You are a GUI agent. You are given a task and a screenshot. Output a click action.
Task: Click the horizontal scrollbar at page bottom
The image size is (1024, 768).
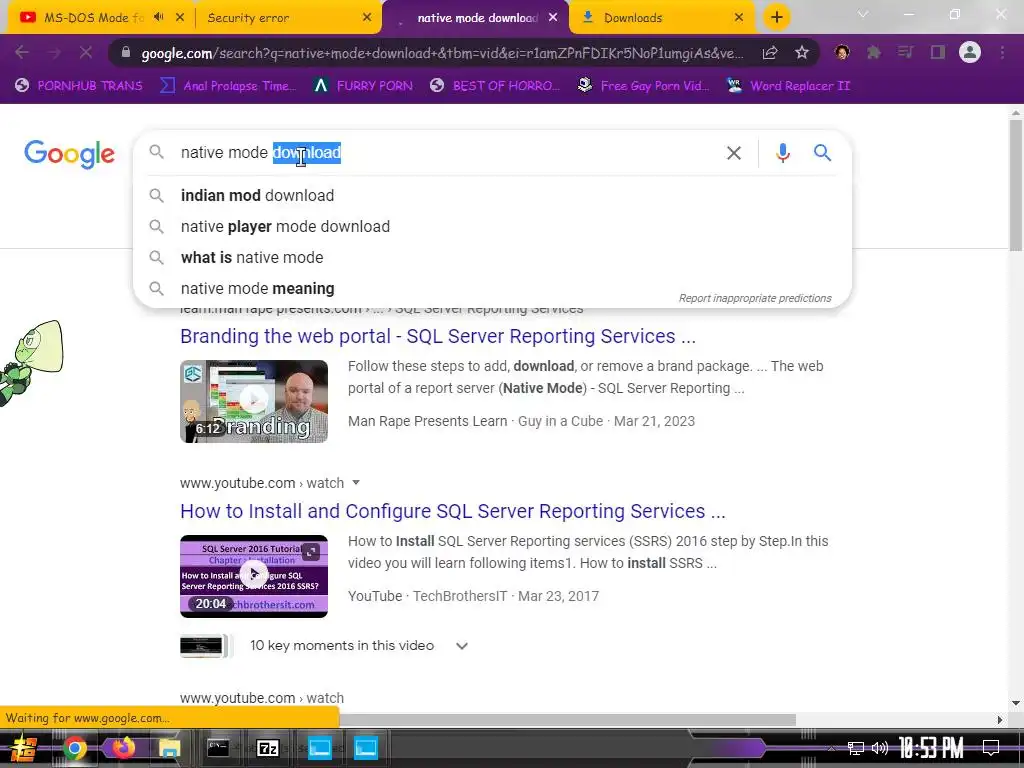click(567, 720)
